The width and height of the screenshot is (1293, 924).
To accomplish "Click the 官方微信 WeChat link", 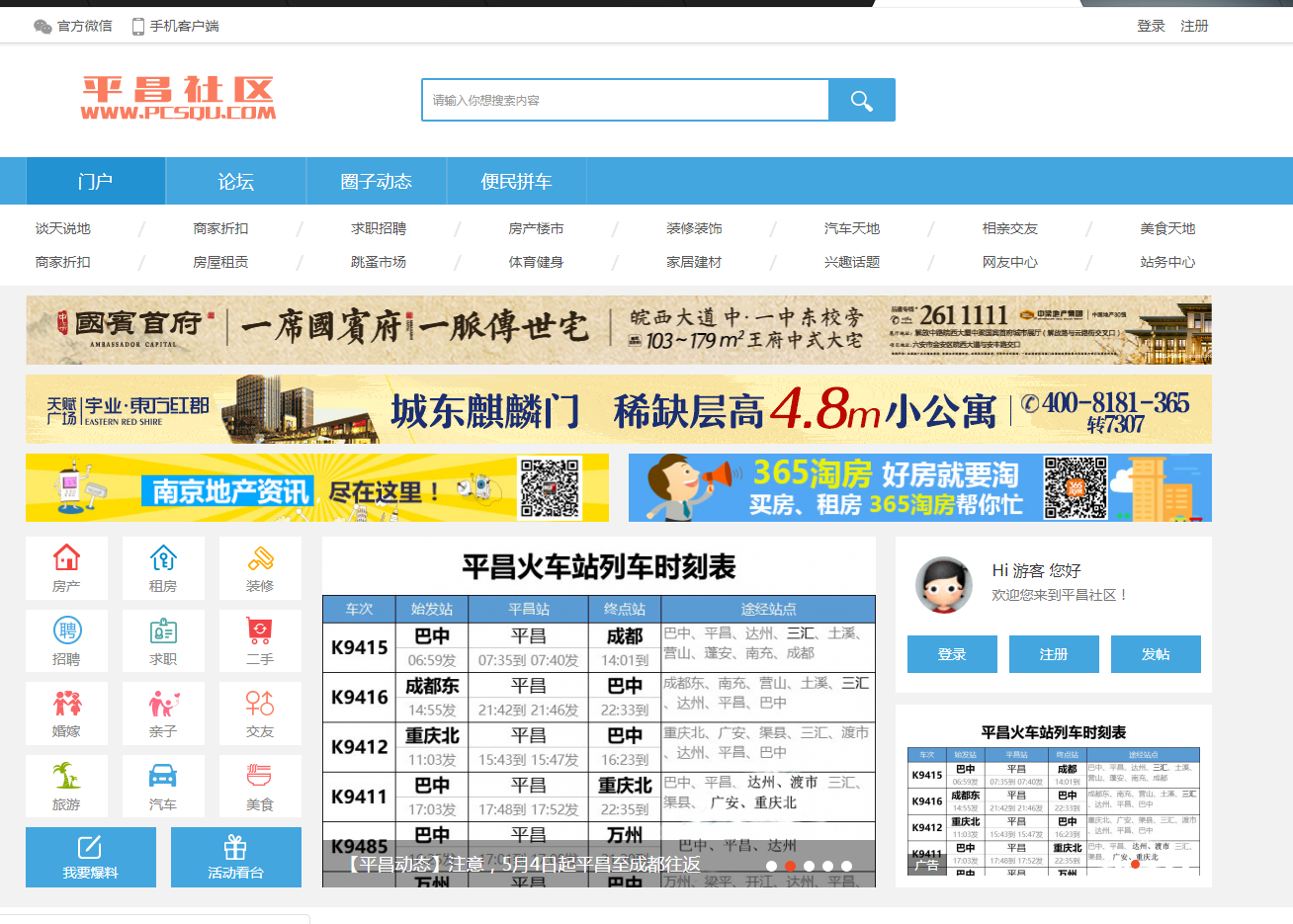I will pyautogui.click(x=73, y=26).
